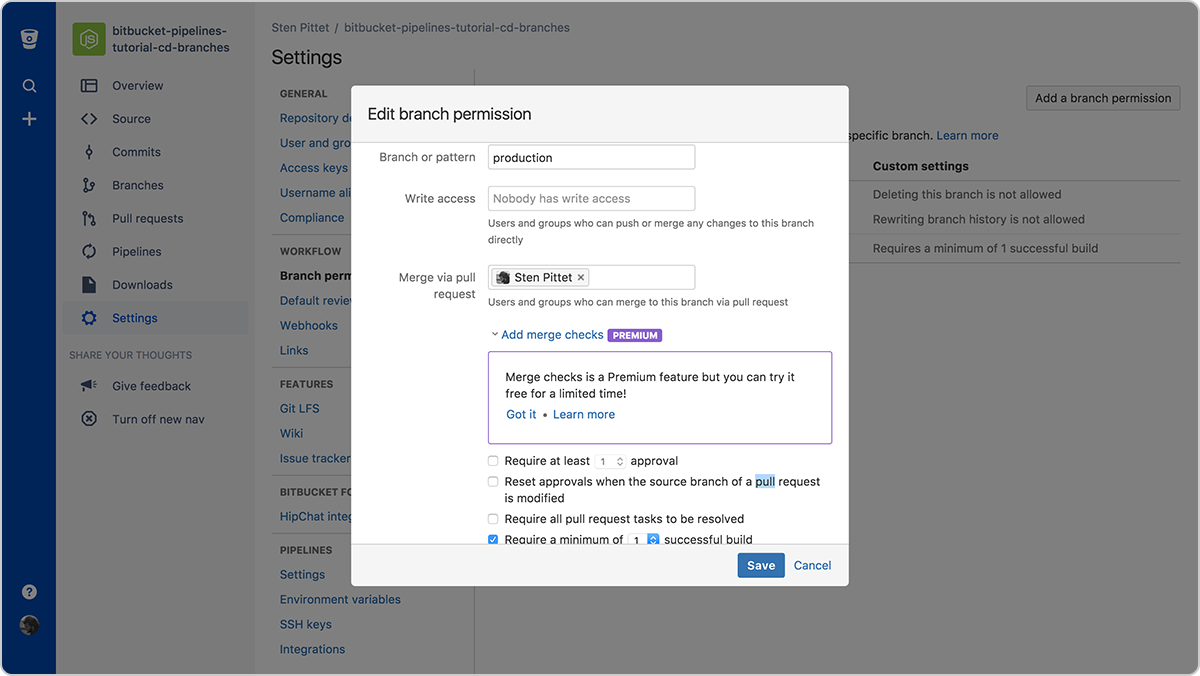Open Webhooks in the Workflow menu
The image size is (1200, 676).
click(x=308, y=325)
